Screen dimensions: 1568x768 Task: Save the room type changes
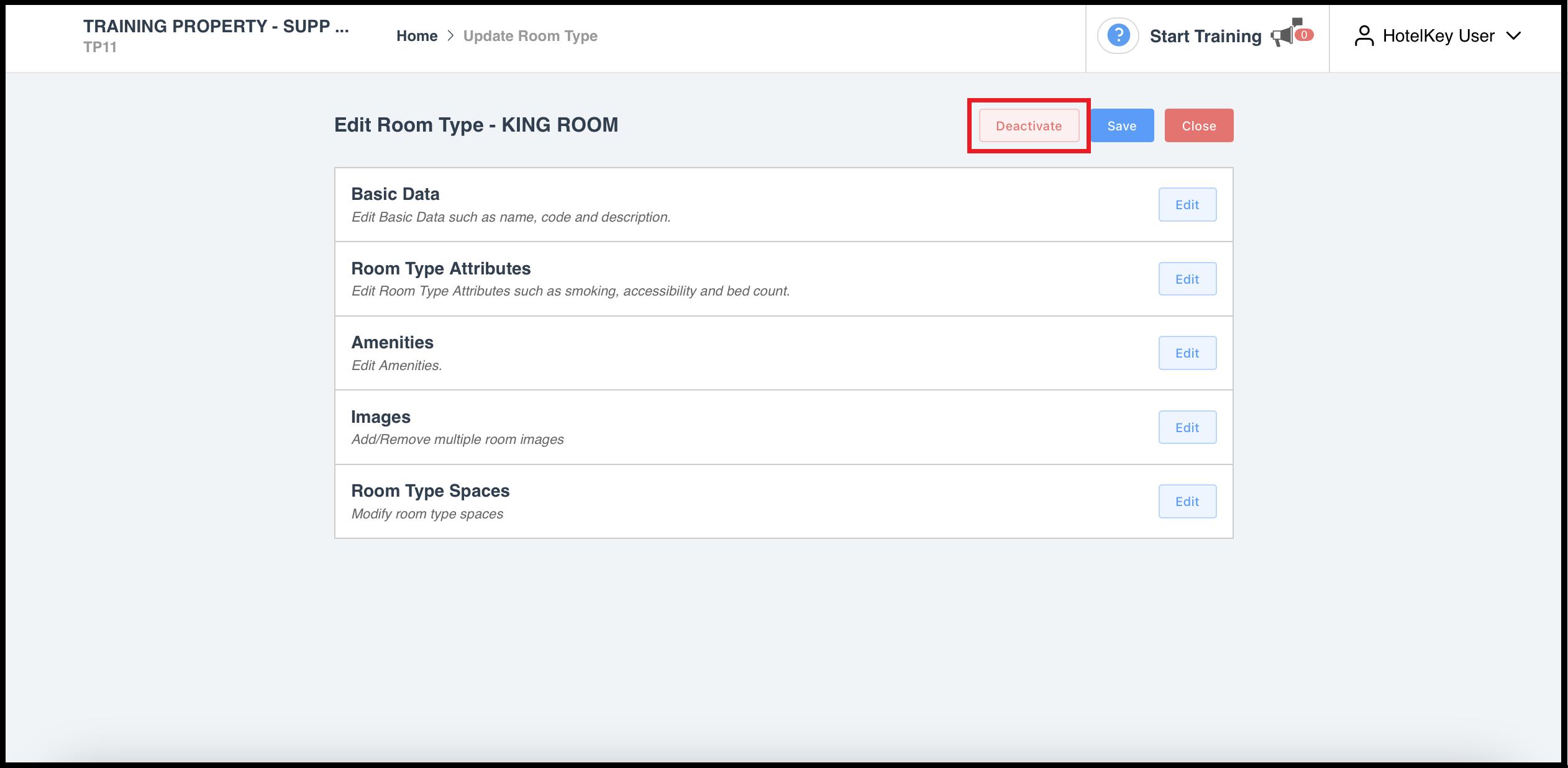coord(1122,125)
